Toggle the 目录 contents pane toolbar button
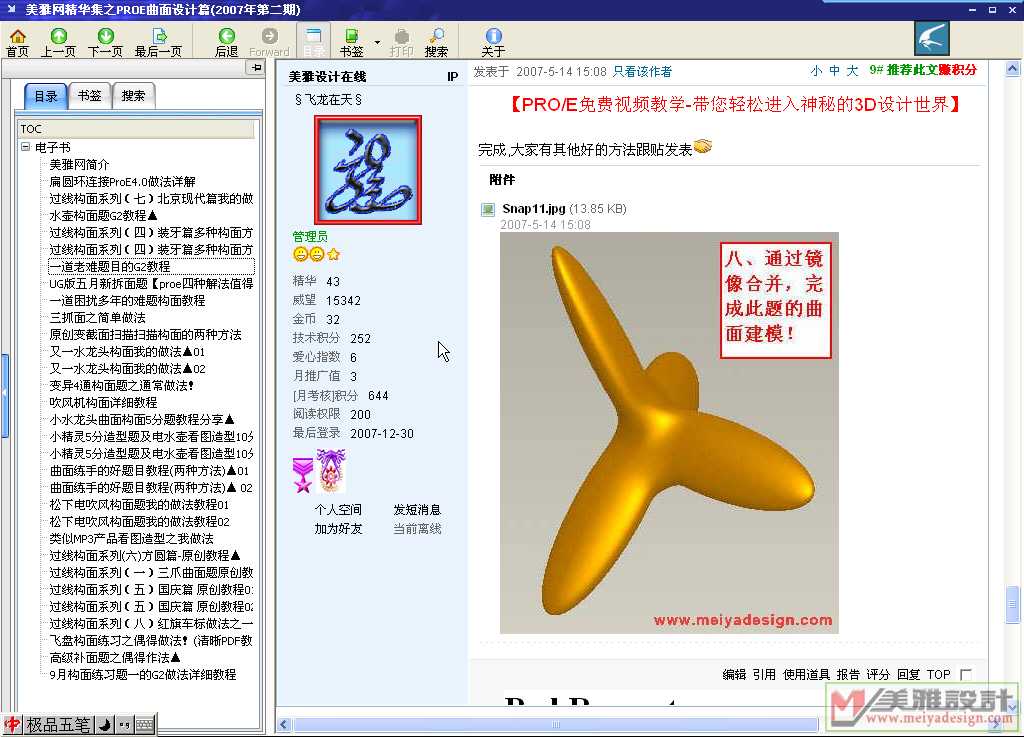 coord(313,41)
